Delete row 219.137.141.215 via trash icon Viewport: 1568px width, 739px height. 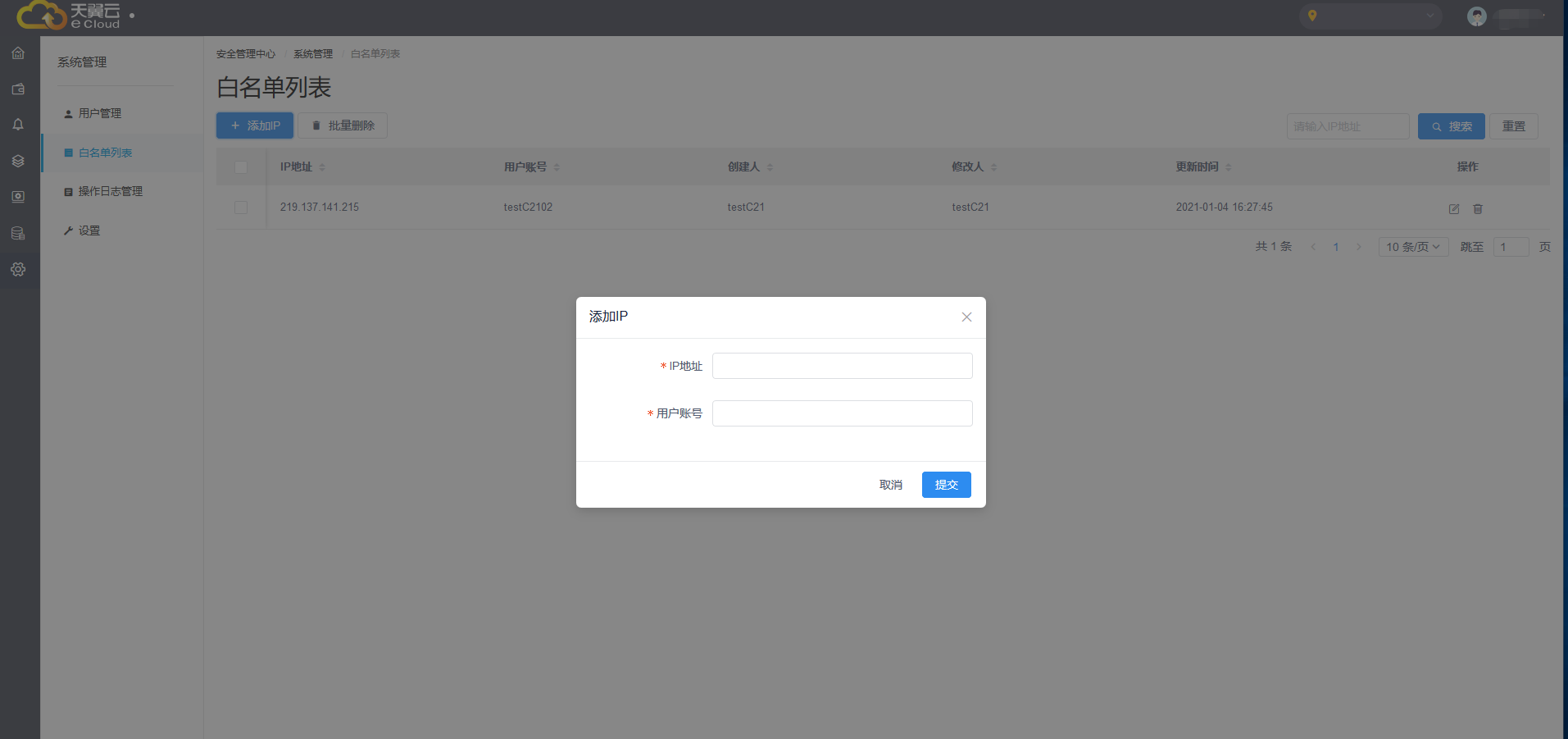coord(1478,209)
